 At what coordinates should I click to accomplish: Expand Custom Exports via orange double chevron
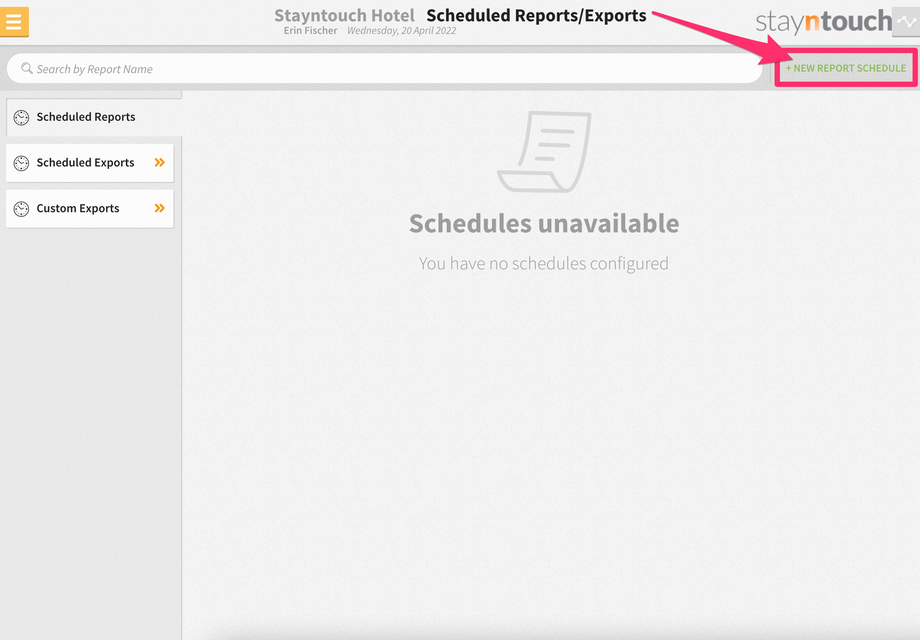tap(160, 208)
